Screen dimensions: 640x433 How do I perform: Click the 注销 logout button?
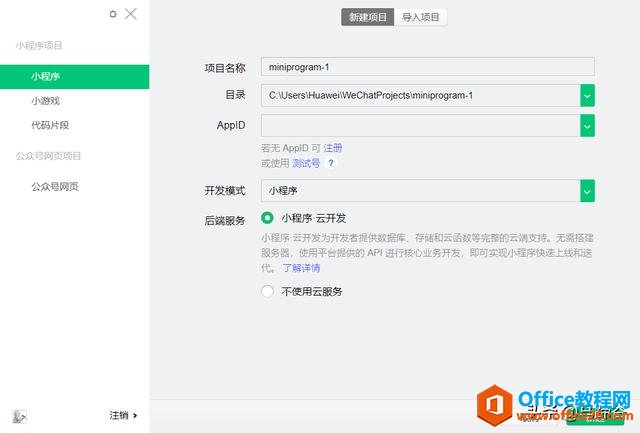(123, 415)
